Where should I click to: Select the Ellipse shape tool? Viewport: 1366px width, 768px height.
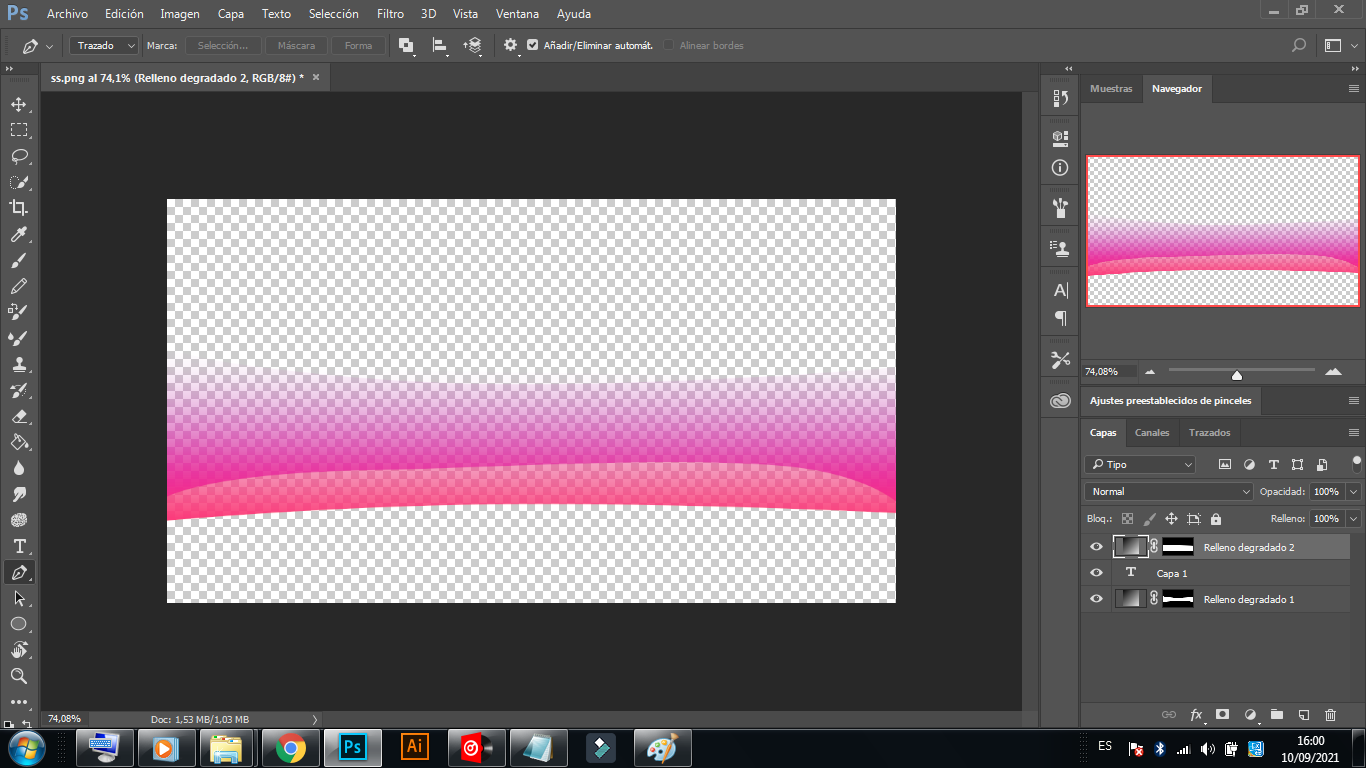tap(19, 624)
